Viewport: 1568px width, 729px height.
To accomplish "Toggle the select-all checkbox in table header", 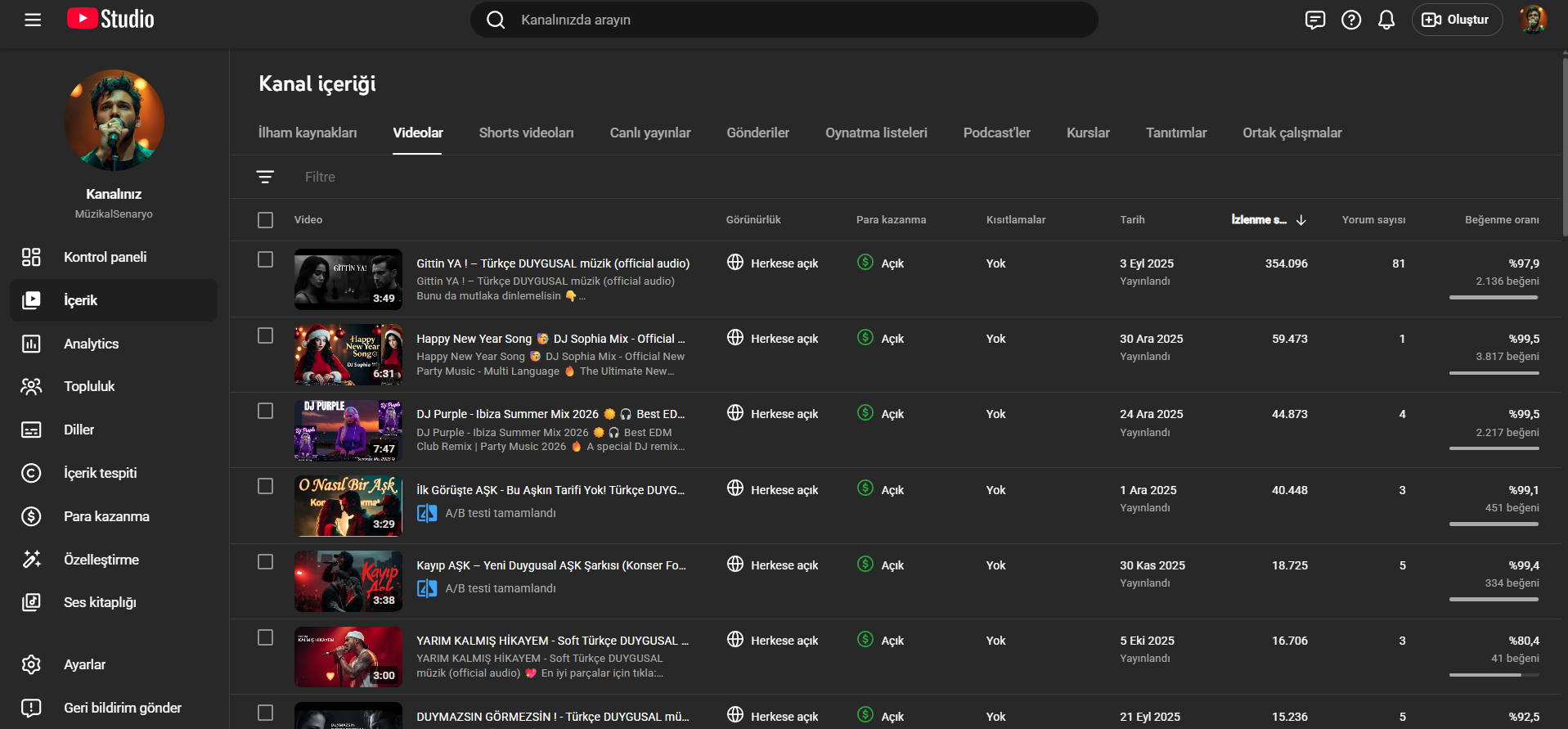I will [265, 220].
